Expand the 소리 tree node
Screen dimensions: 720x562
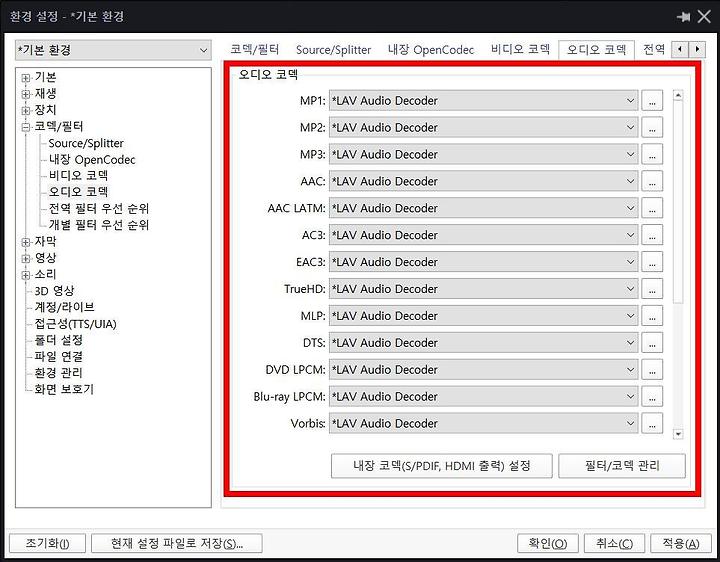(26, 275)
